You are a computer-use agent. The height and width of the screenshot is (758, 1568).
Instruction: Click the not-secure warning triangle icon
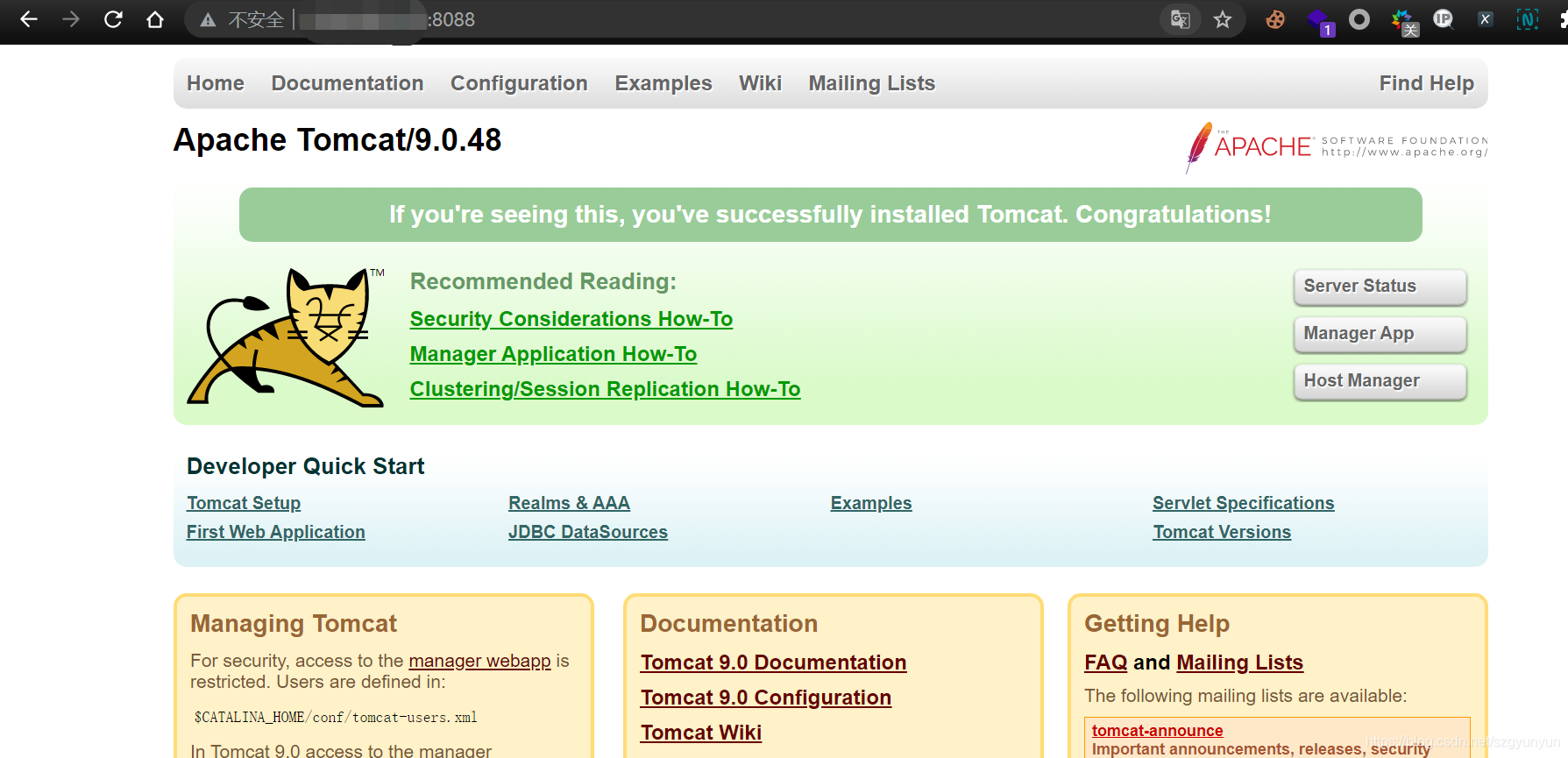[208, 20]
